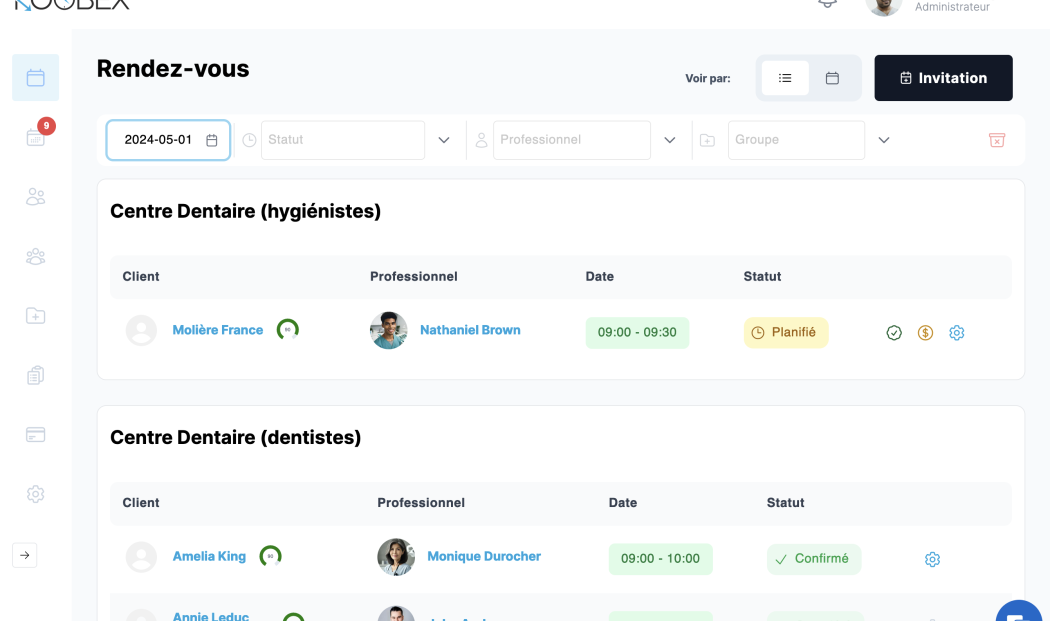Image resolution: width=1050 pixels, height=621 pixels.
Task: Click the folder icon beside Groupe filter
Action: [x=707, y=140]
